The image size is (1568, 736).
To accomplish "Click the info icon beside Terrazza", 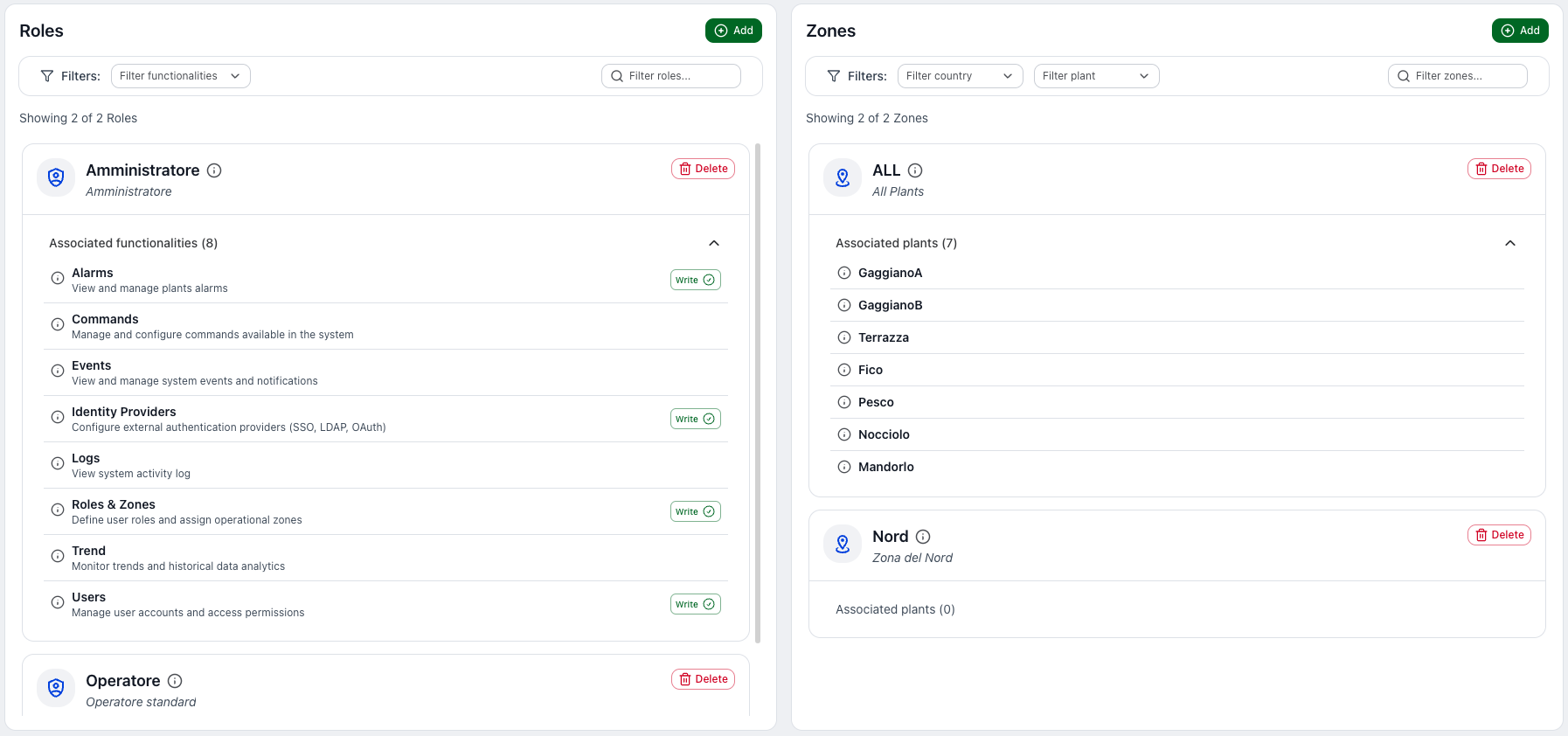I will [x=844, y=337].
